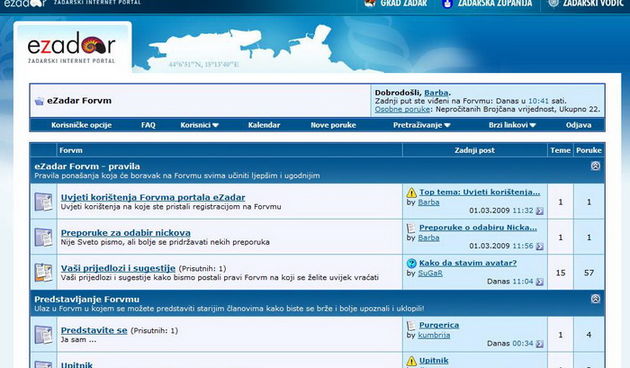Go to last post arrow at Danas 00:34
This screenshot has height=368, width=630.
tap(540, 344)
